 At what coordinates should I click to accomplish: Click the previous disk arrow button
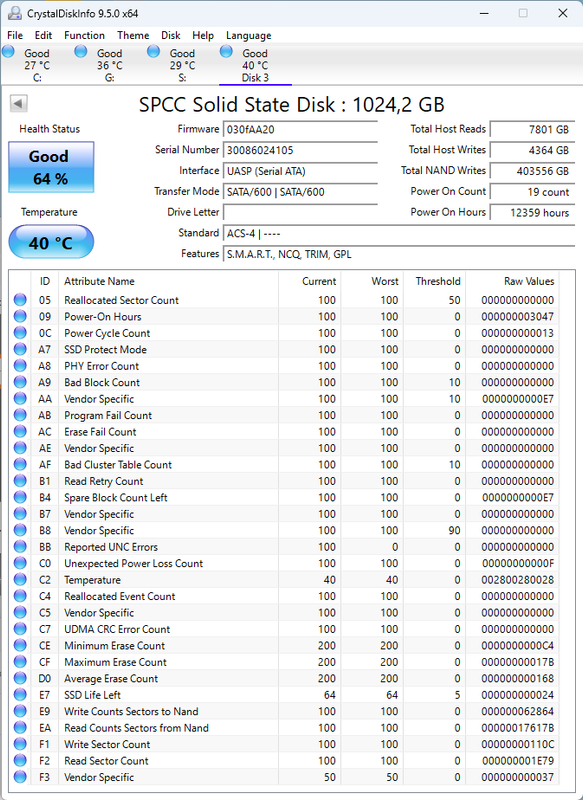(18, 104)
